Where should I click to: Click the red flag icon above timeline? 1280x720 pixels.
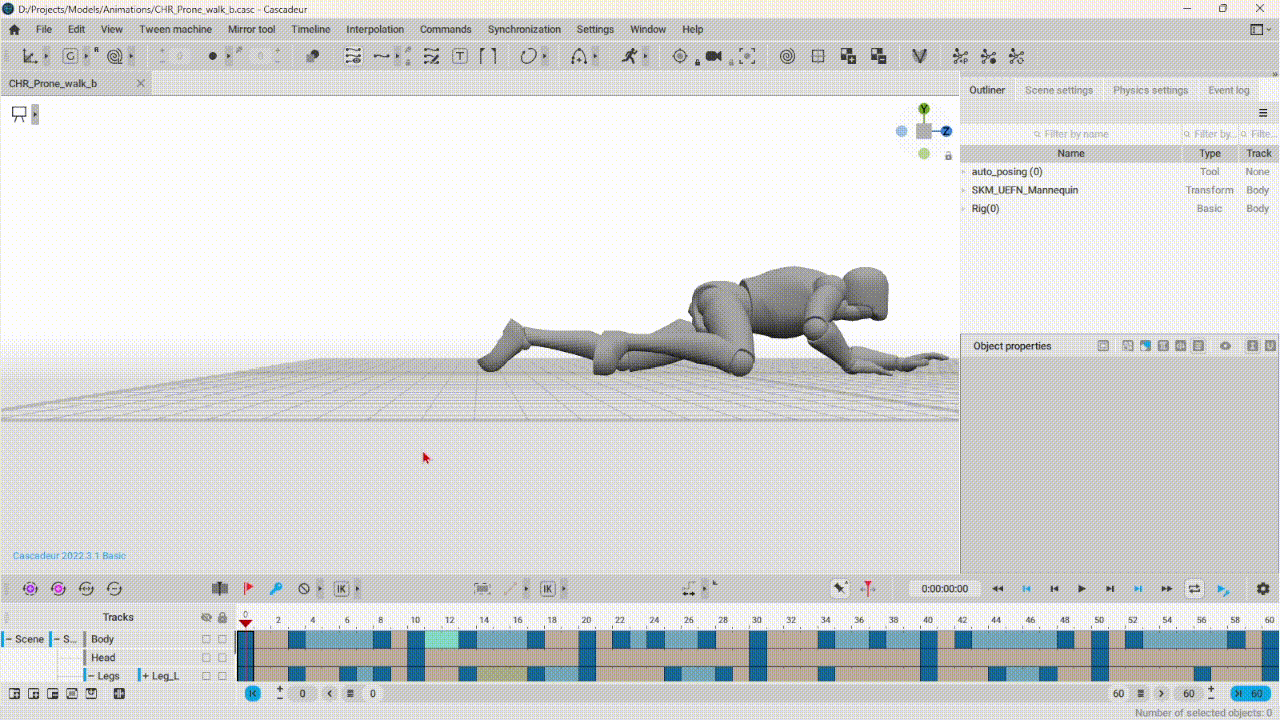248,589
